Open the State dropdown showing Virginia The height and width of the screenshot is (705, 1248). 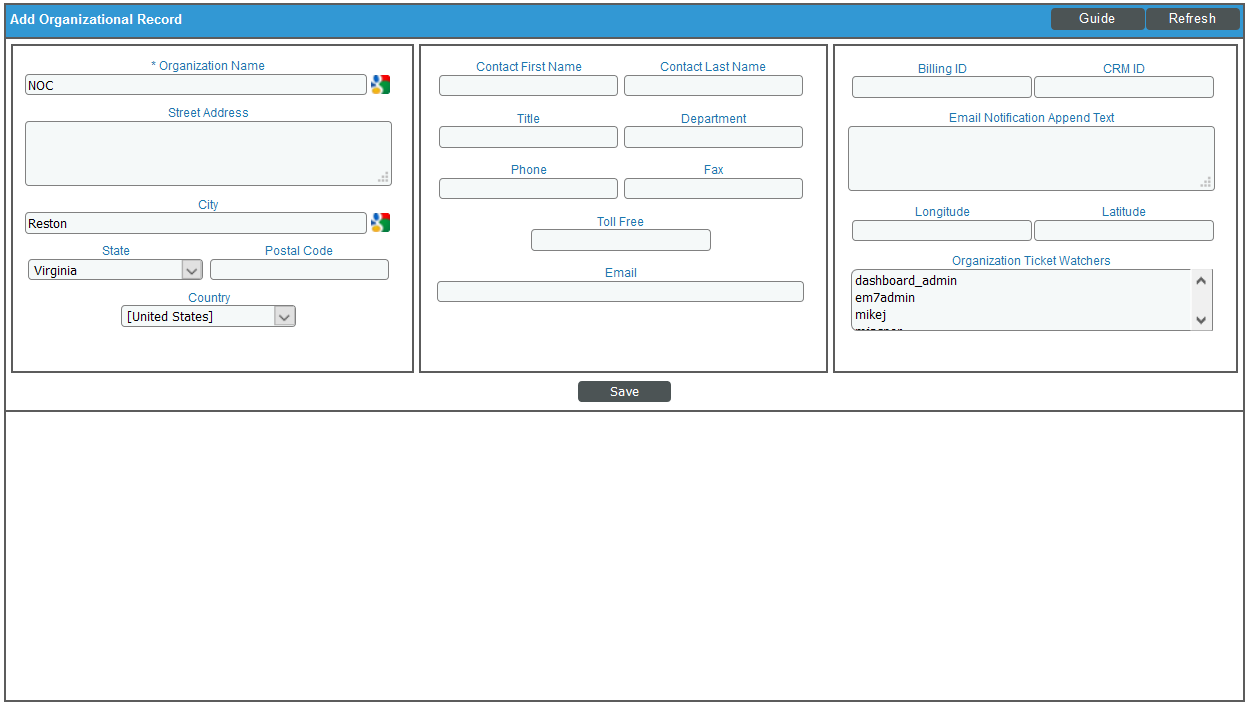click(x=115, y=270)
